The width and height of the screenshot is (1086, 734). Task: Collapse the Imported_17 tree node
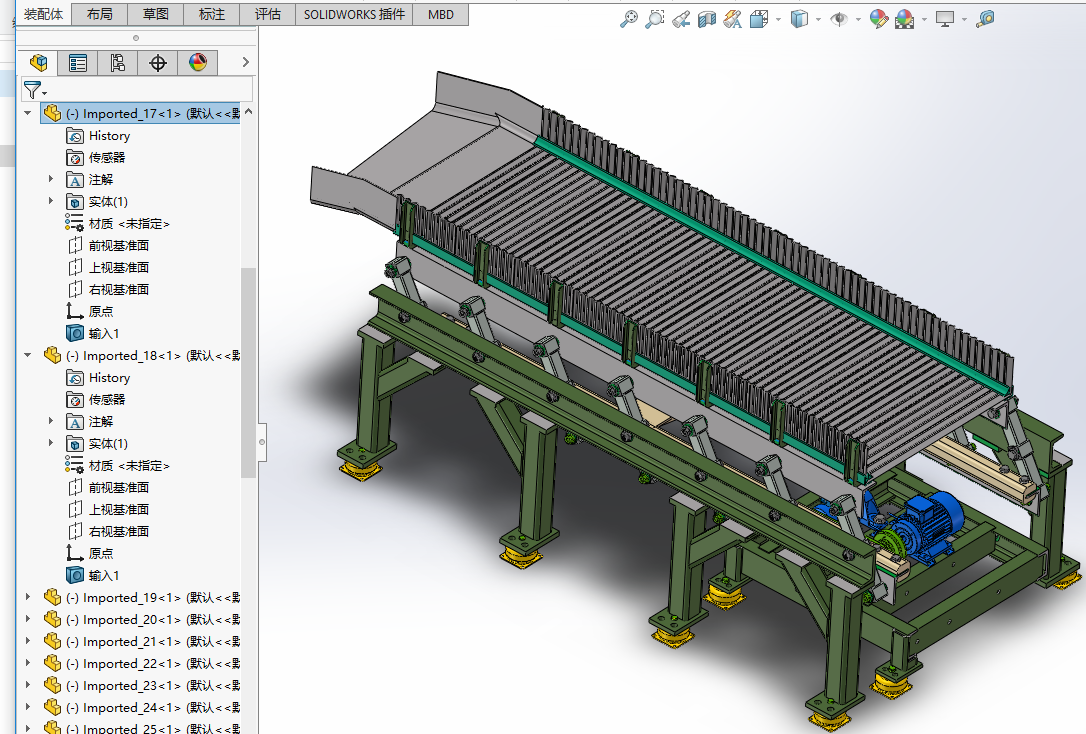coord(28,114)
